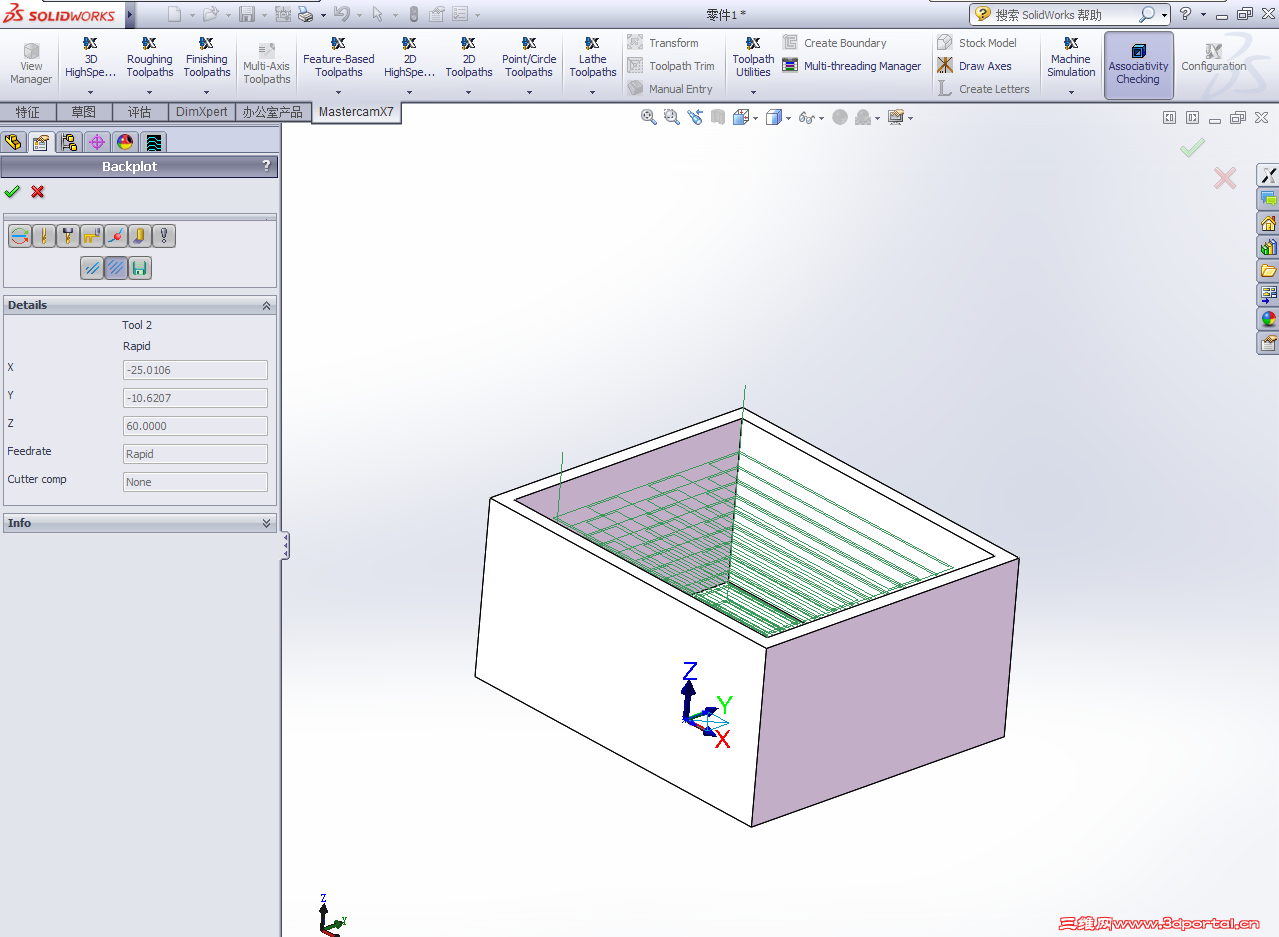This screenshot has width=1279, height=937.
Task: Toggle display holder in Backplot
Action: [x=68, y=236]
